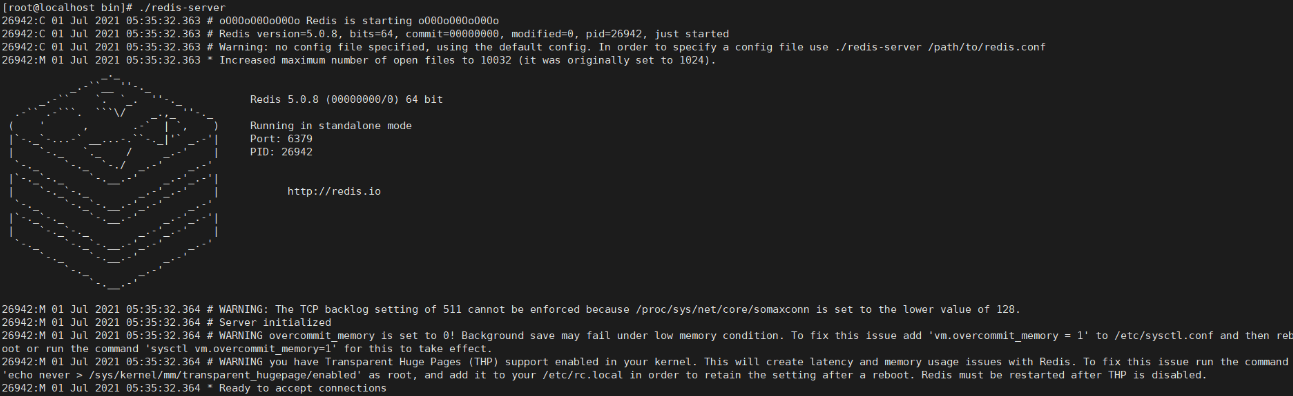Click the 'PID: 26942' line
1293x396 pixels.
click(x=281, y=151)
